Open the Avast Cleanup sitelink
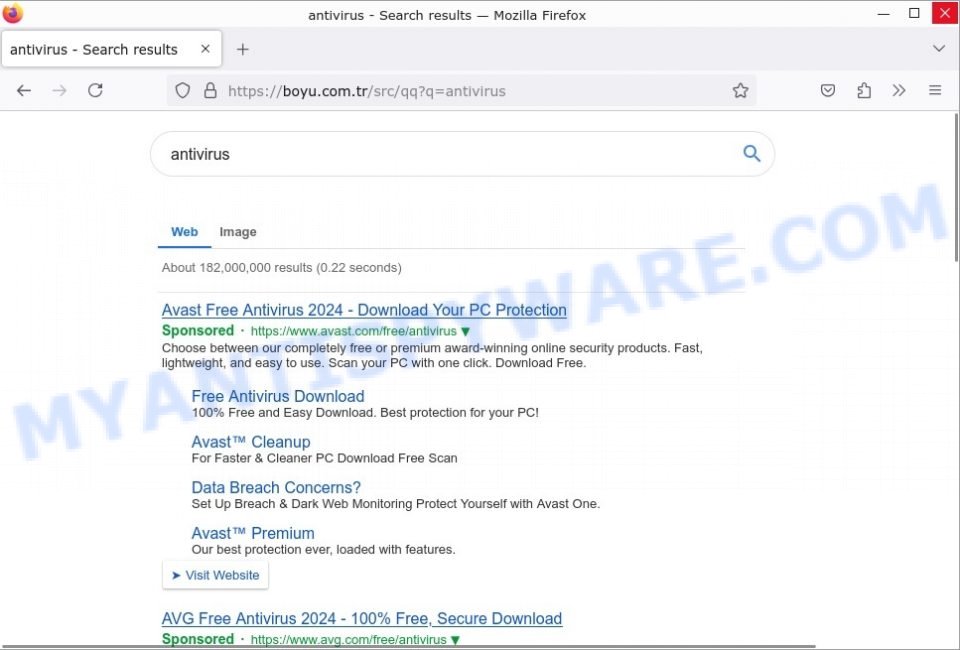This screenshot has height=650, width=960. [250, 442]
